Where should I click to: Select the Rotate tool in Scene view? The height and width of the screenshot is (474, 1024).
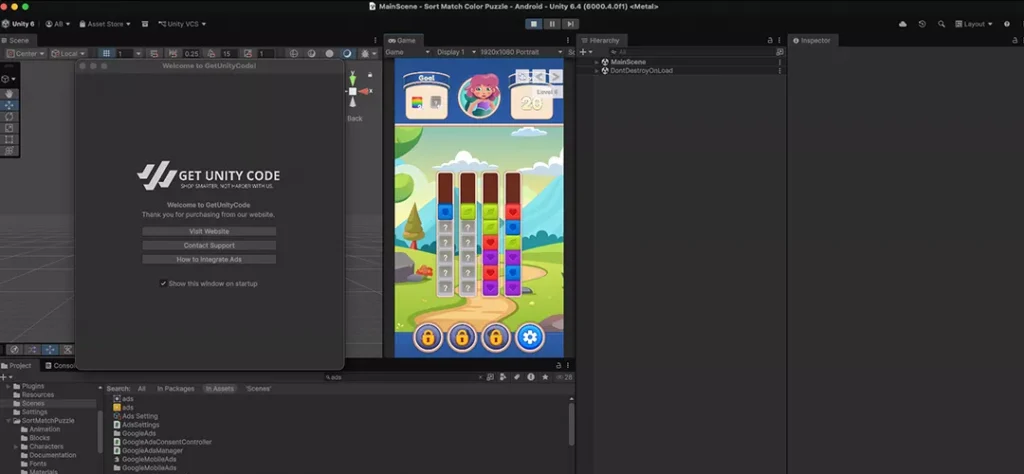pos(9,116)
